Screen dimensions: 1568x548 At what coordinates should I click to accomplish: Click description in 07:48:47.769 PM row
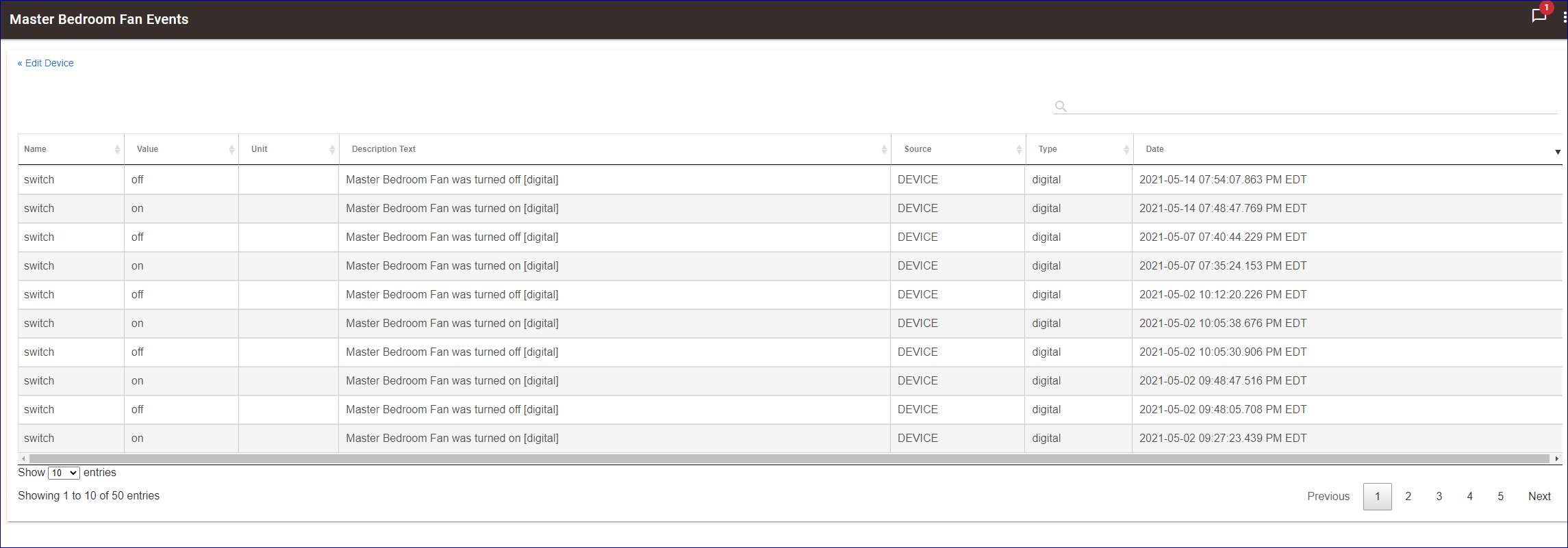coord(452,209)
